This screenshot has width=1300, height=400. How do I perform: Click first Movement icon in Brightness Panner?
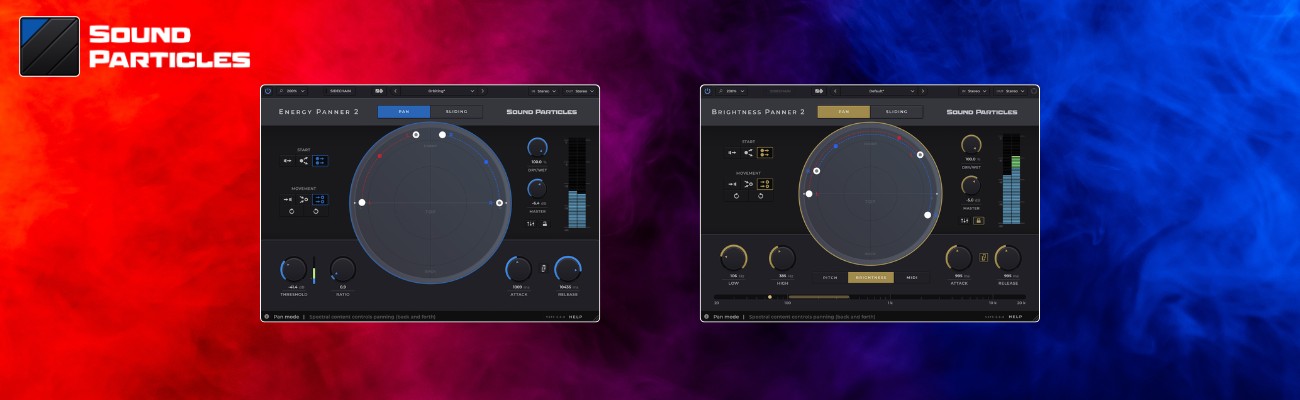coord(732,184)
